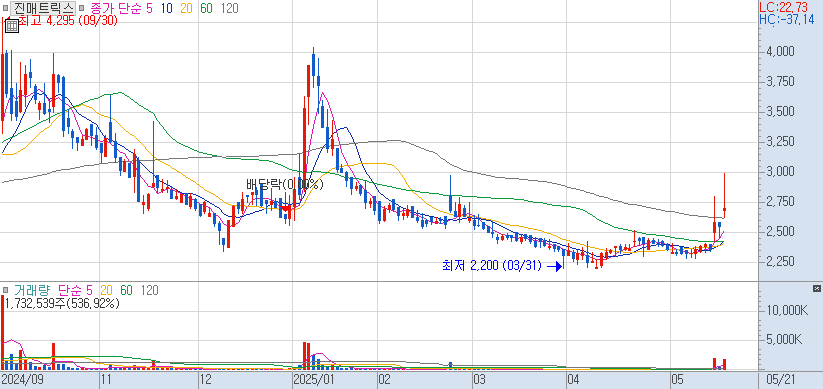
Task: Select the 종가 단순 moving average label
Action: [x=115, y=8]
